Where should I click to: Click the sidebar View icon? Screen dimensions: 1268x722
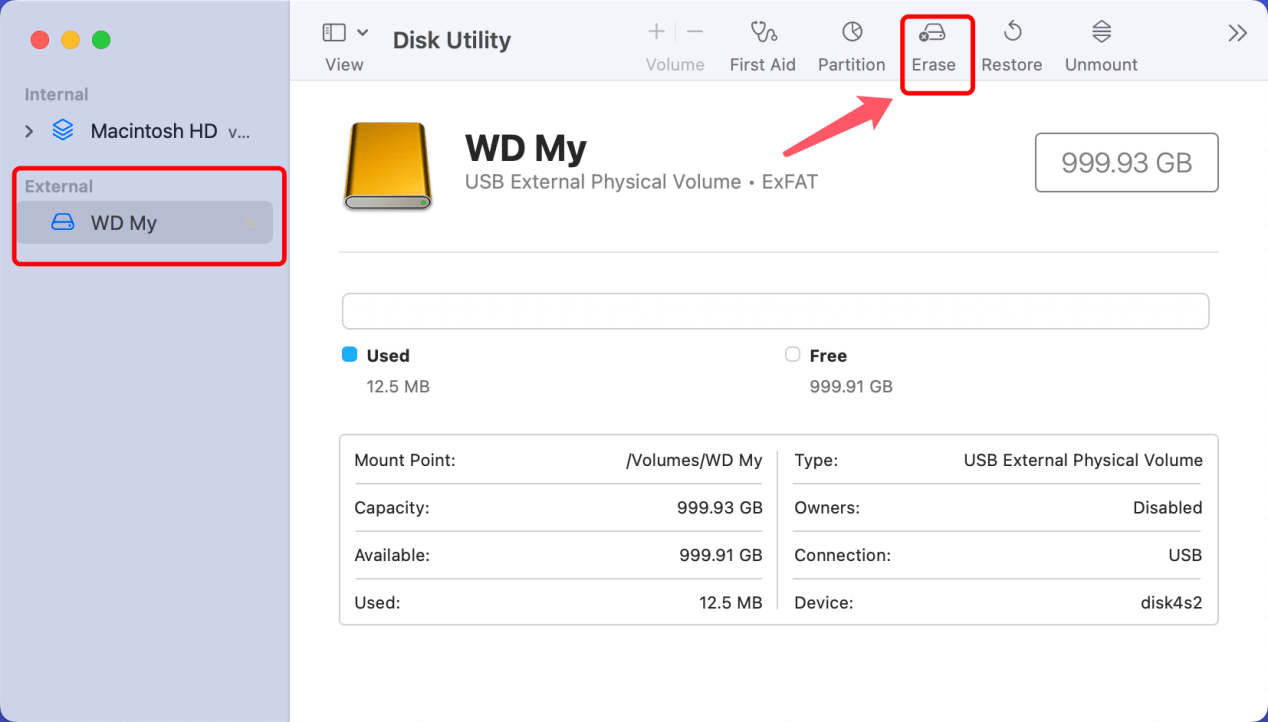coord(333,31)
